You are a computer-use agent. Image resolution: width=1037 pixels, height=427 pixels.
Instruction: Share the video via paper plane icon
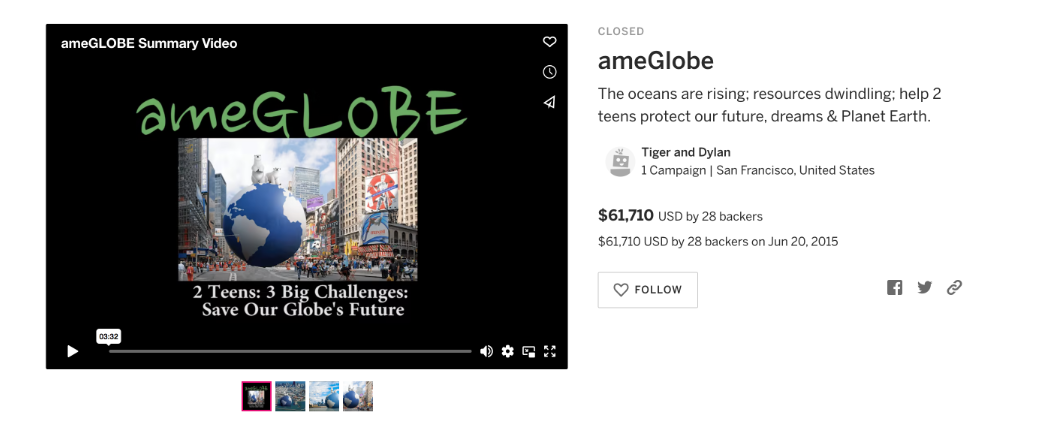549,102
